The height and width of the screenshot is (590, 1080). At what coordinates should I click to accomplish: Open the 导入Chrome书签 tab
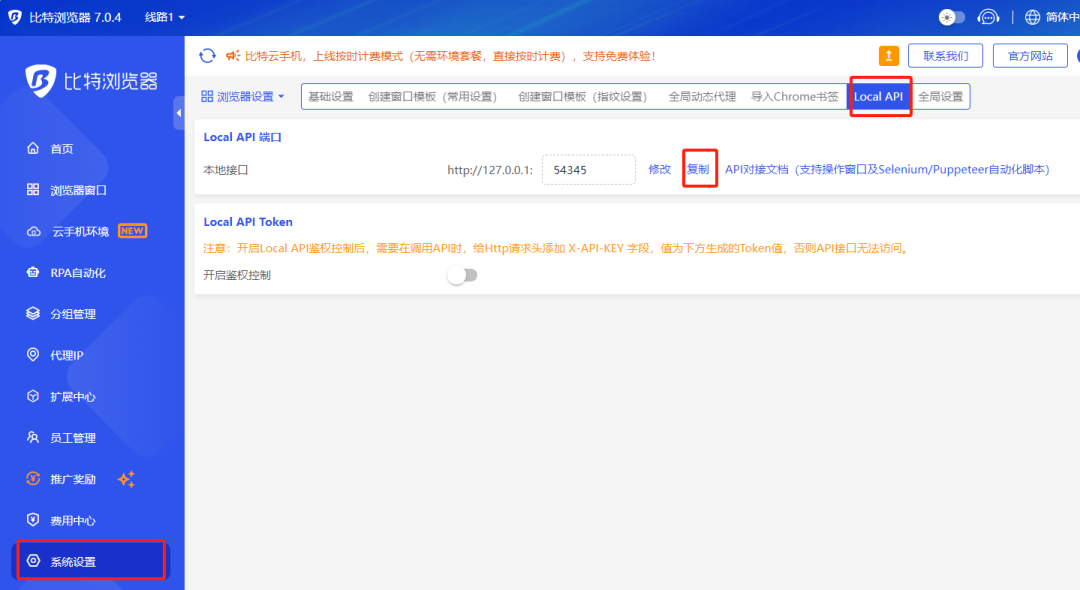[x=795, y=96]
